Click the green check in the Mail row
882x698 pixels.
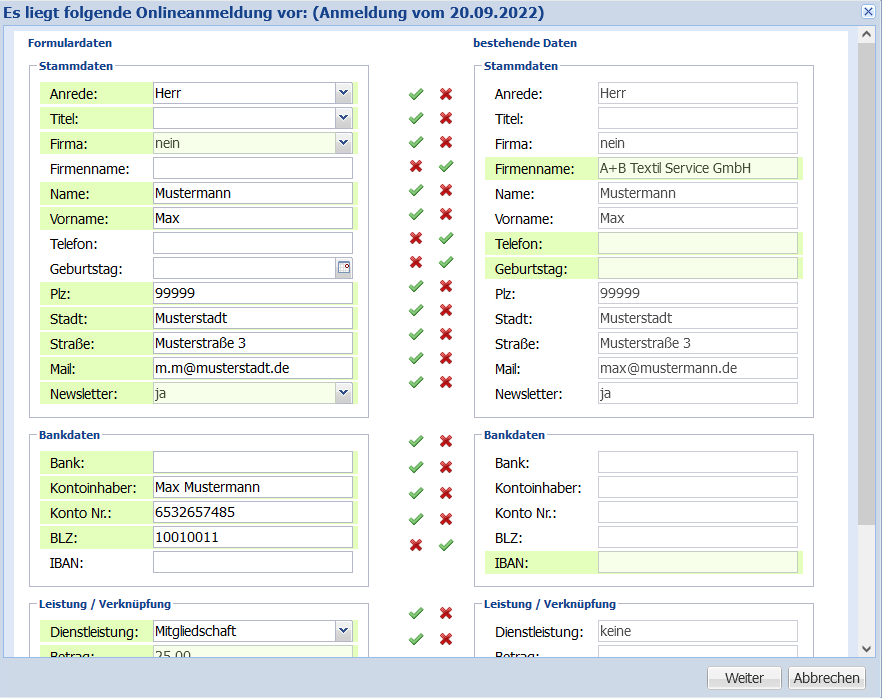click(416, 358)
